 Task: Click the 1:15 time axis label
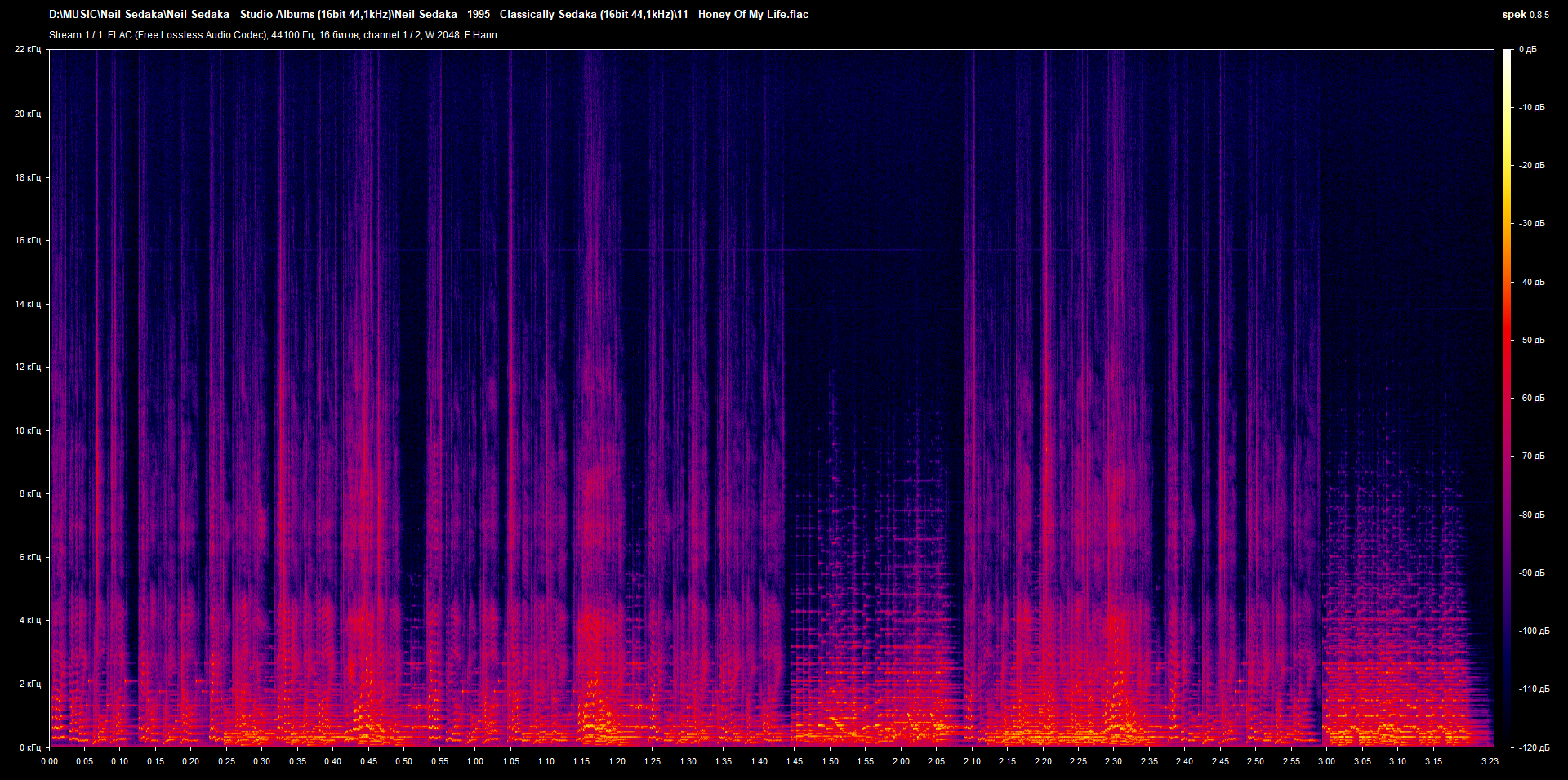tap(581, 761)
